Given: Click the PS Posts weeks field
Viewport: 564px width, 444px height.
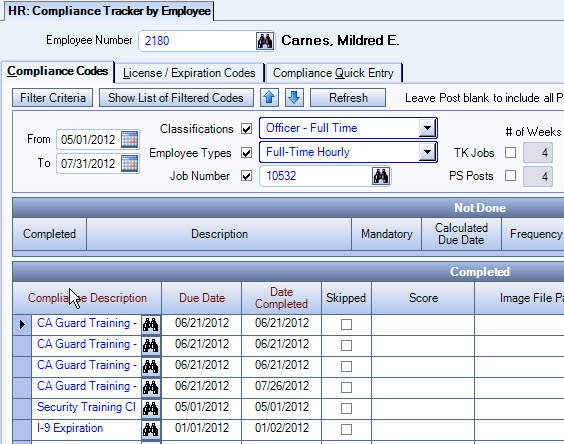Looking at the screenshot, I should click(x=538, y=176).
